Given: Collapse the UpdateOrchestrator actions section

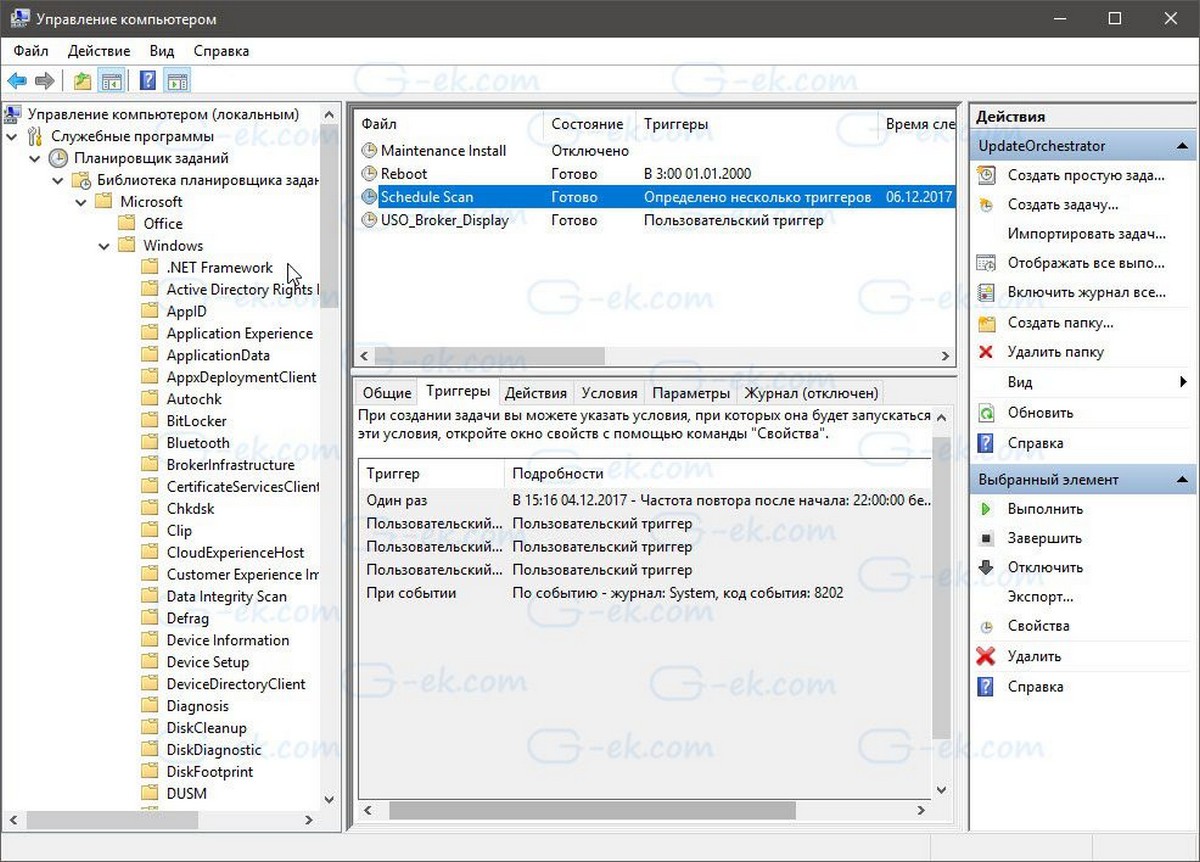Looking at the screenshot, I should pyautogui.click(x=1181, y=146).
